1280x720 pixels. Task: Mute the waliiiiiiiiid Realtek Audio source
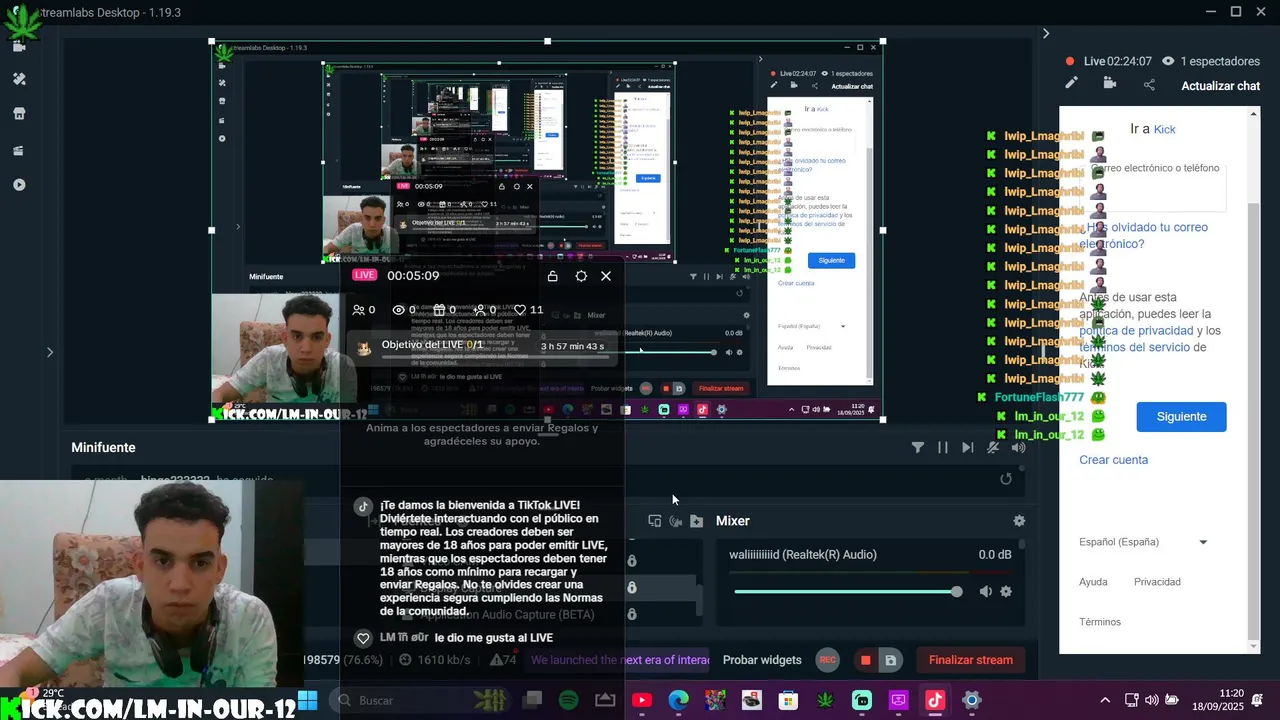986,592
